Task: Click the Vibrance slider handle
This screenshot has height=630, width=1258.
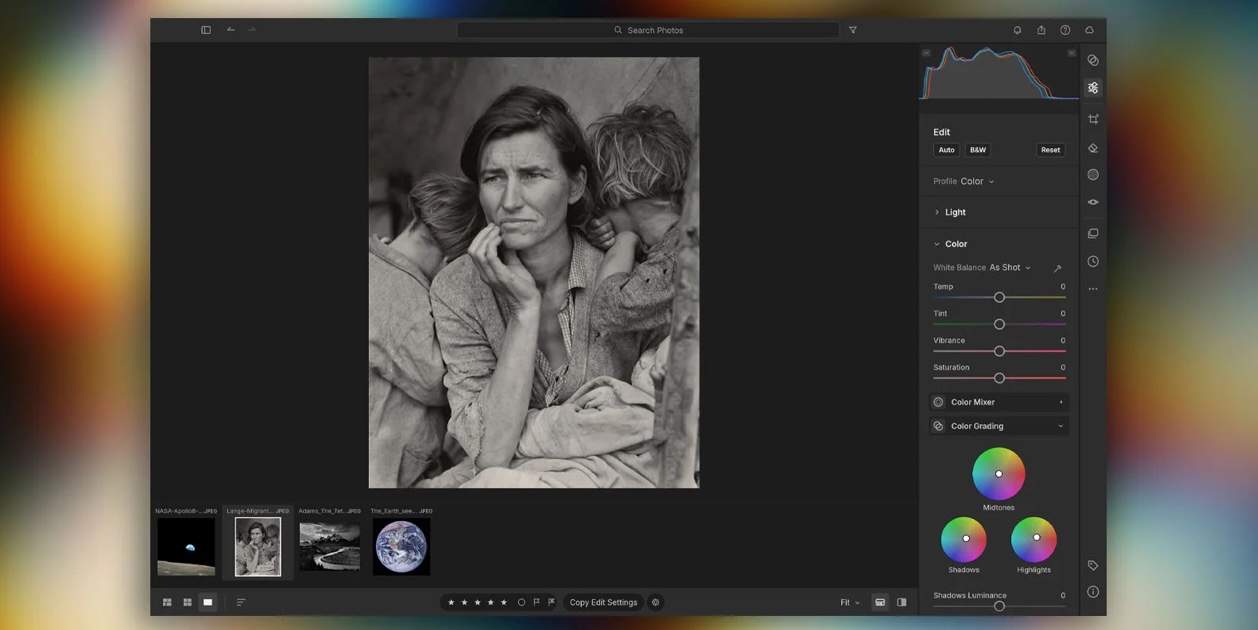Action: coord(999,351)
